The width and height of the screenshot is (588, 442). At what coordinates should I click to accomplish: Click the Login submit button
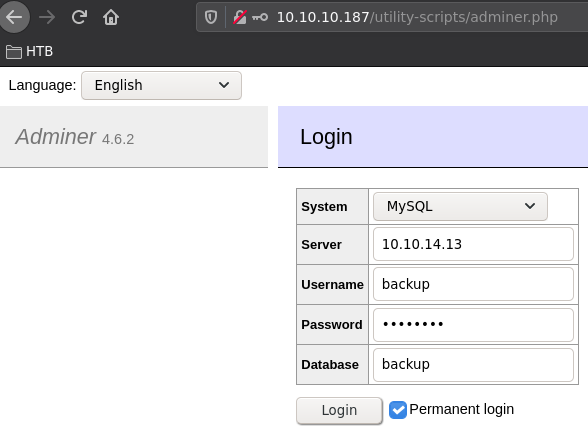[339, 411]
